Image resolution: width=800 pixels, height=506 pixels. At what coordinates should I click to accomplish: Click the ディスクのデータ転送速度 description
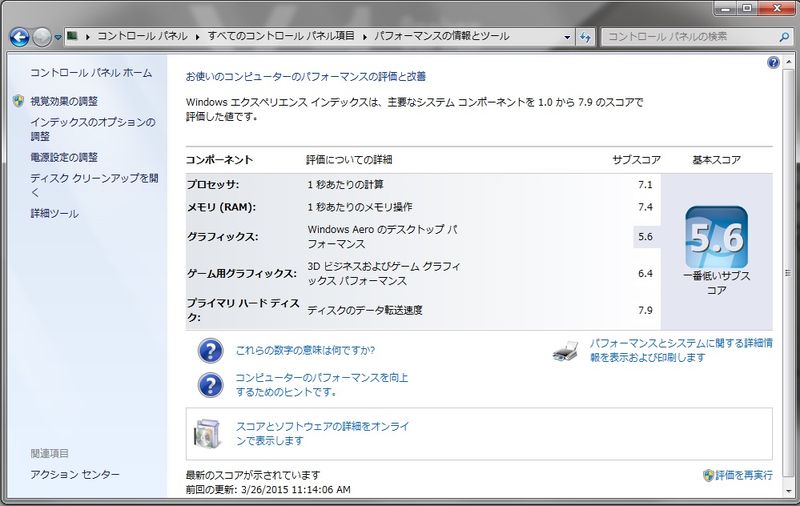[x=365, y=310]
